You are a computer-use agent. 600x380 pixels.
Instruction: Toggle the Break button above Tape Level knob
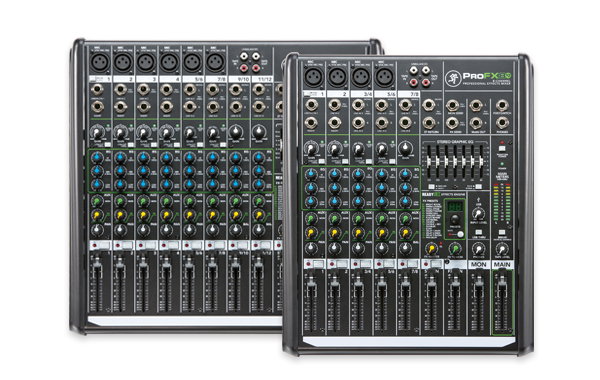[502, 232]
